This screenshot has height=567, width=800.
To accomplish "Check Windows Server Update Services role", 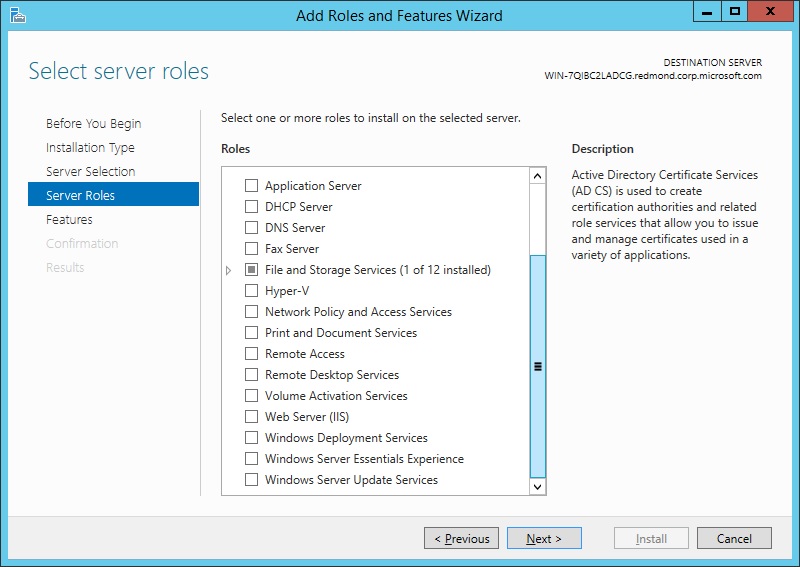I will [x=252, y=479].
